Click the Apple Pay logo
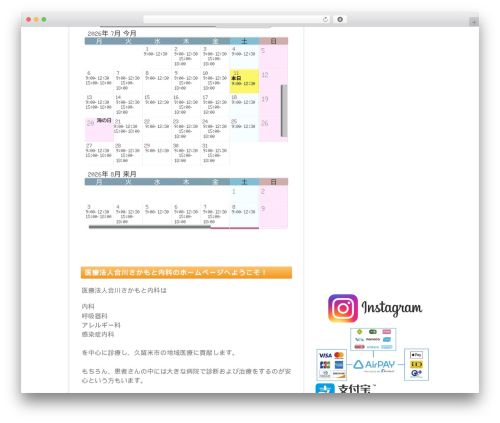500x423 pixels. tap(416, 355)
